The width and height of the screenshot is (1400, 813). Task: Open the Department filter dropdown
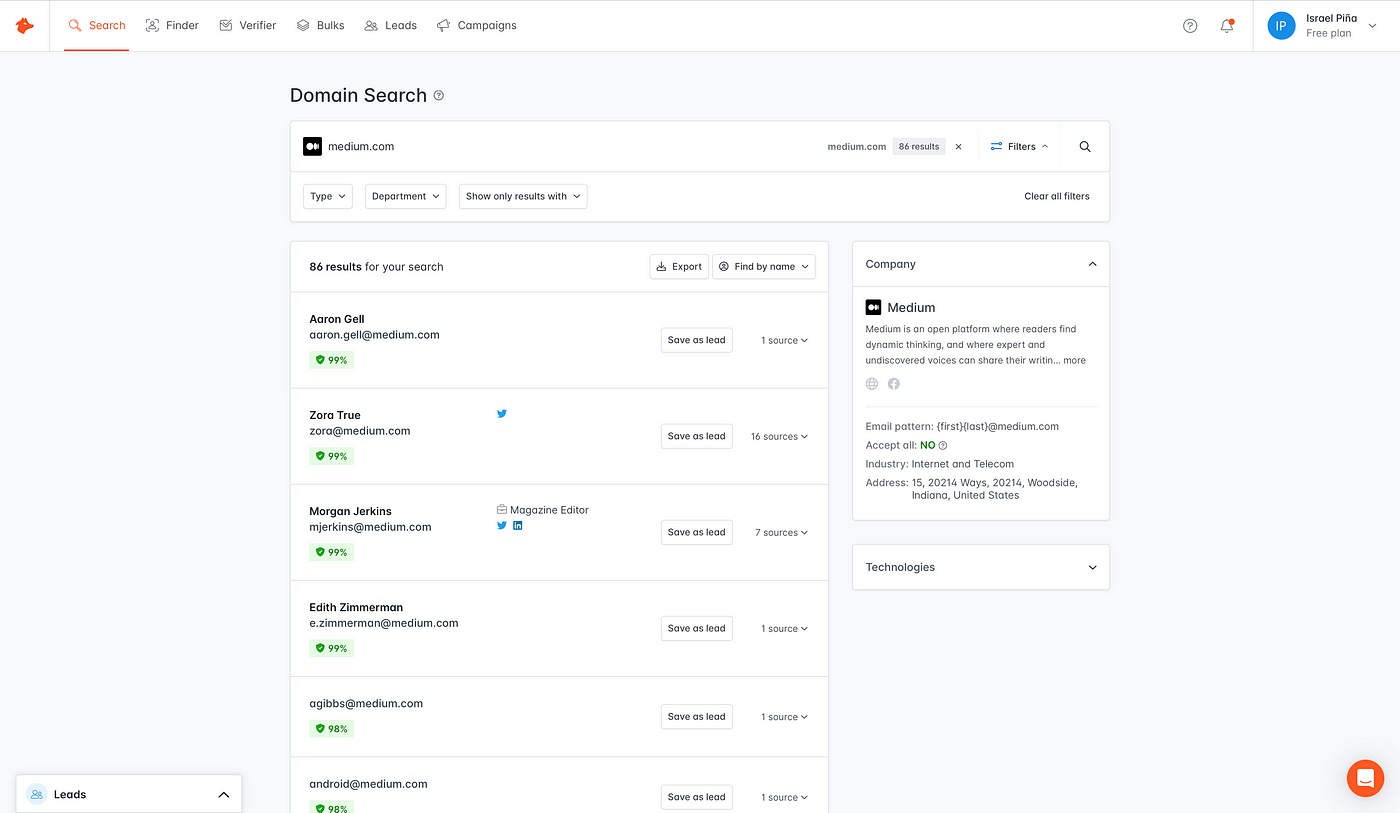pos(405,196)
